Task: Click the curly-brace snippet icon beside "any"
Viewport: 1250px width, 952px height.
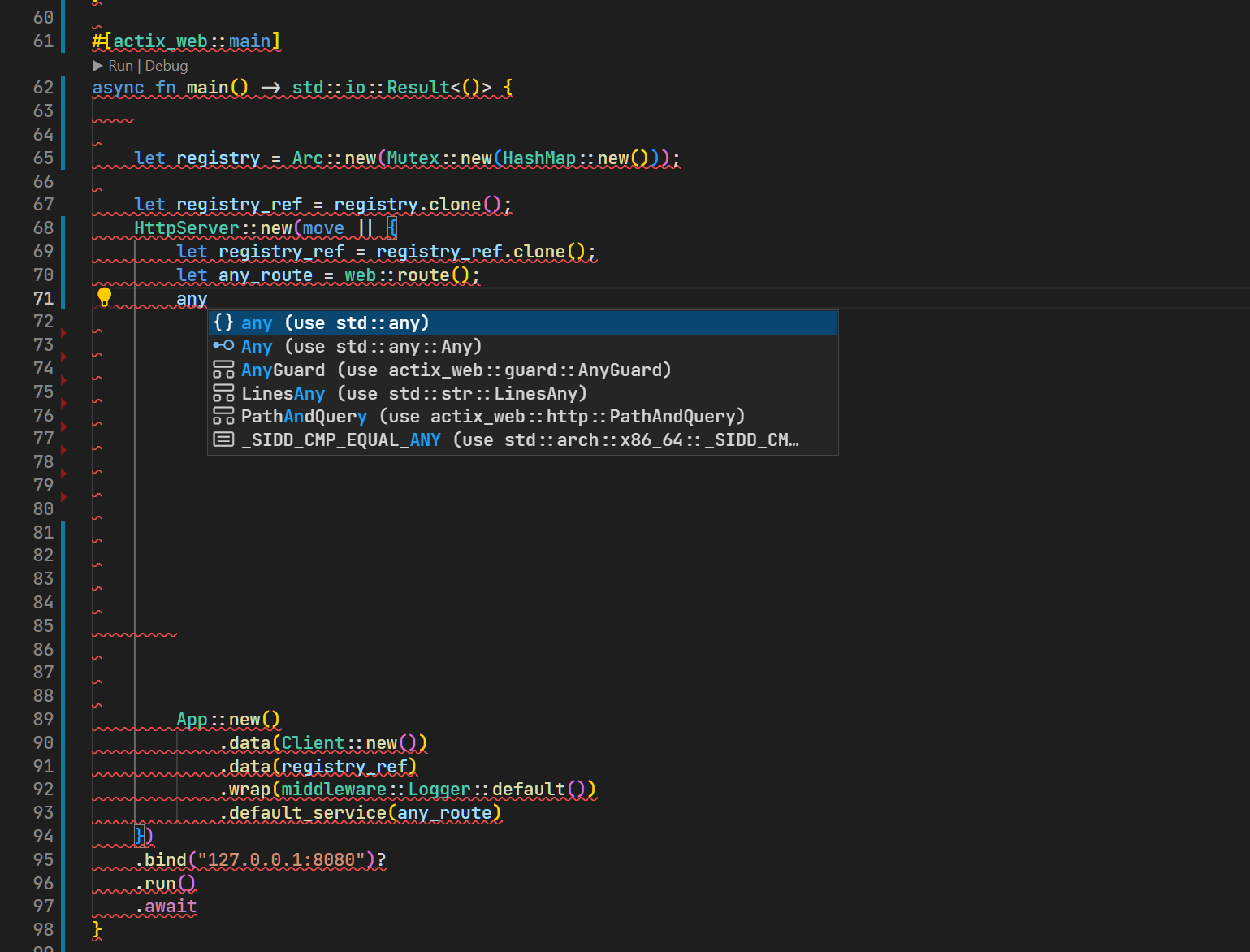Action: coord(223,322)
